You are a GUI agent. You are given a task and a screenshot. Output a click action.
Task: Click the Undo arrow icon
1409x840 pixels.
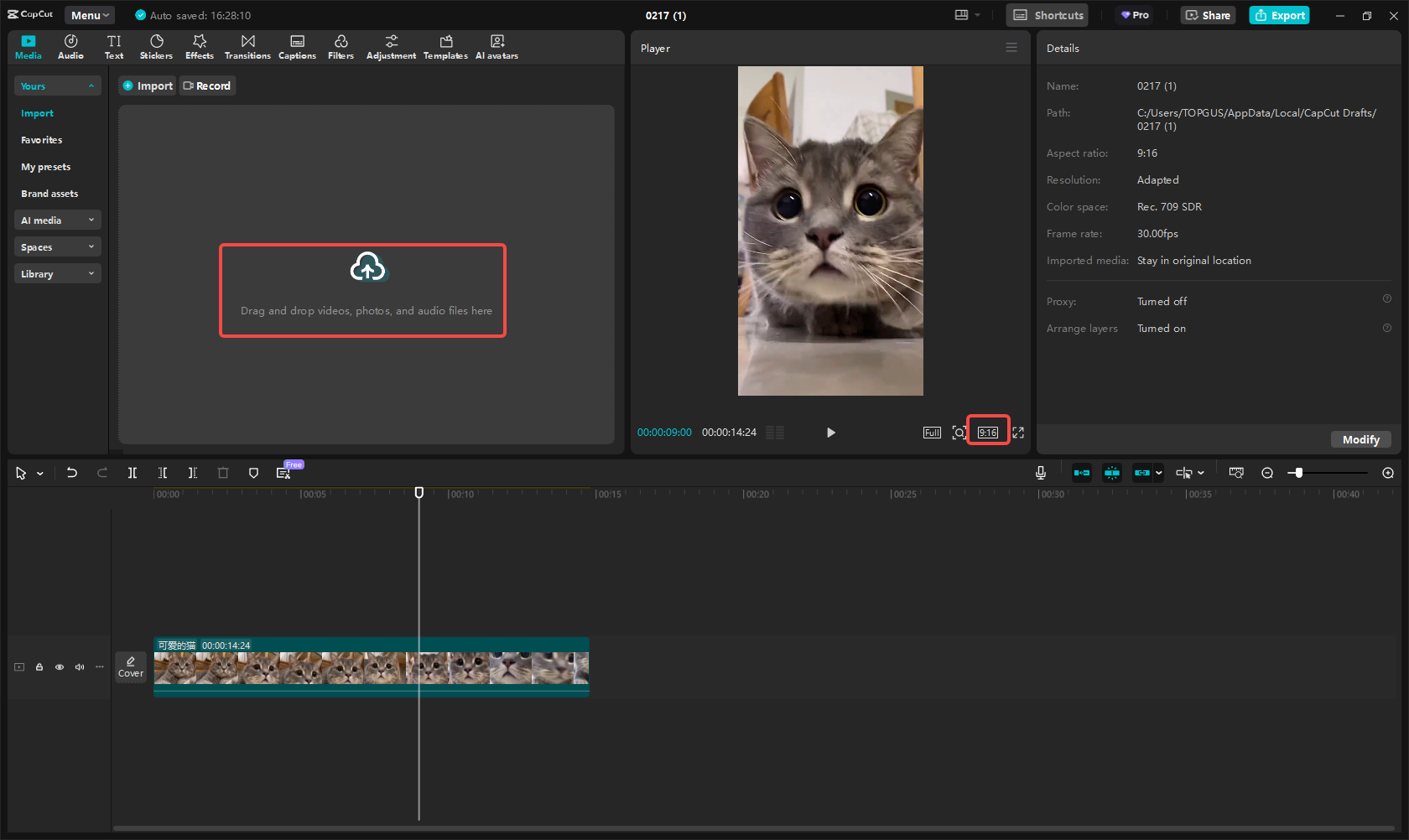click(72, 473)
